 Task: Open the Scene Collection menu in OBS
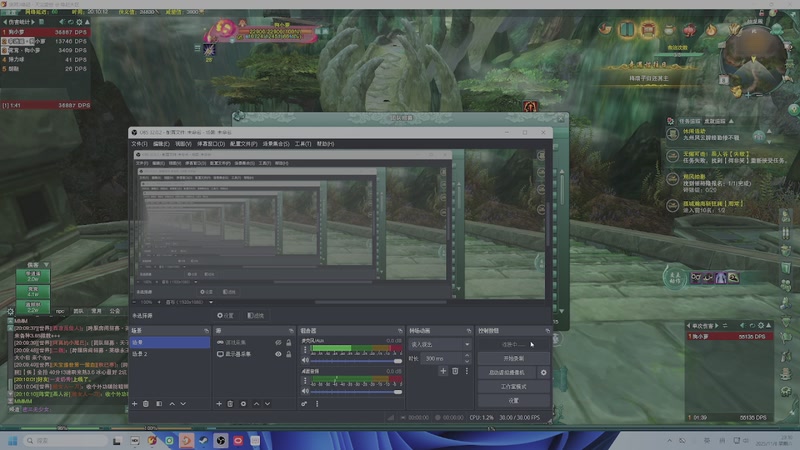pos(276,144)
